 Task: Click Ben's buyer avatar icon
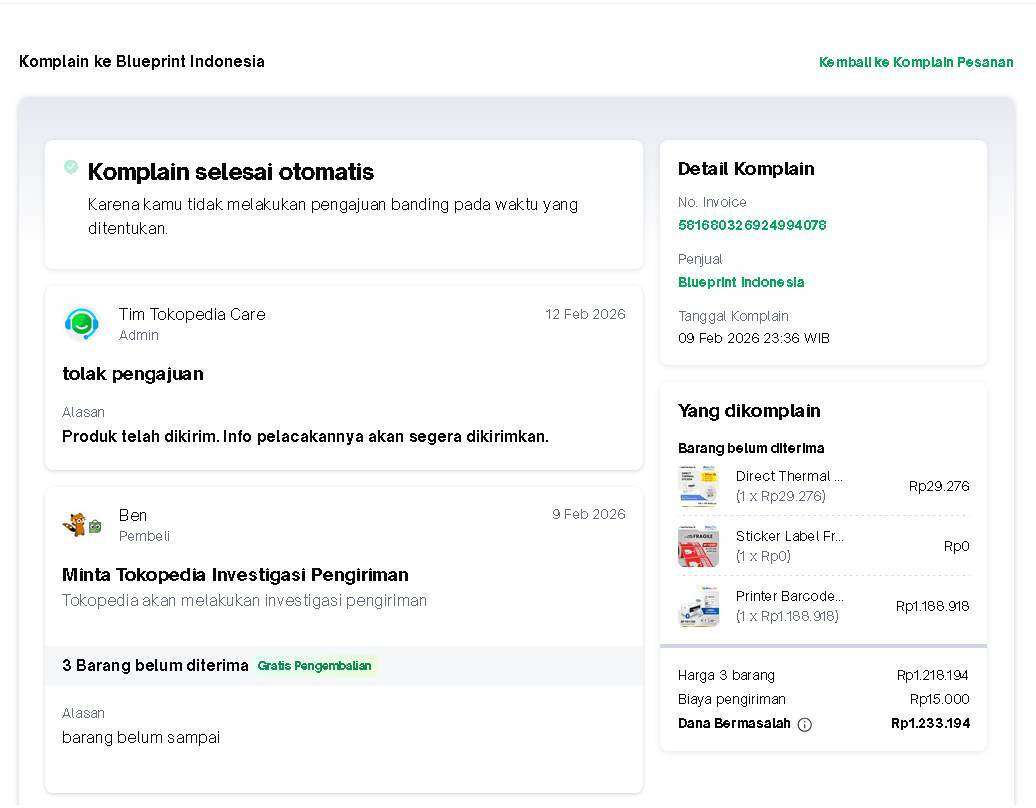(81, 525)
